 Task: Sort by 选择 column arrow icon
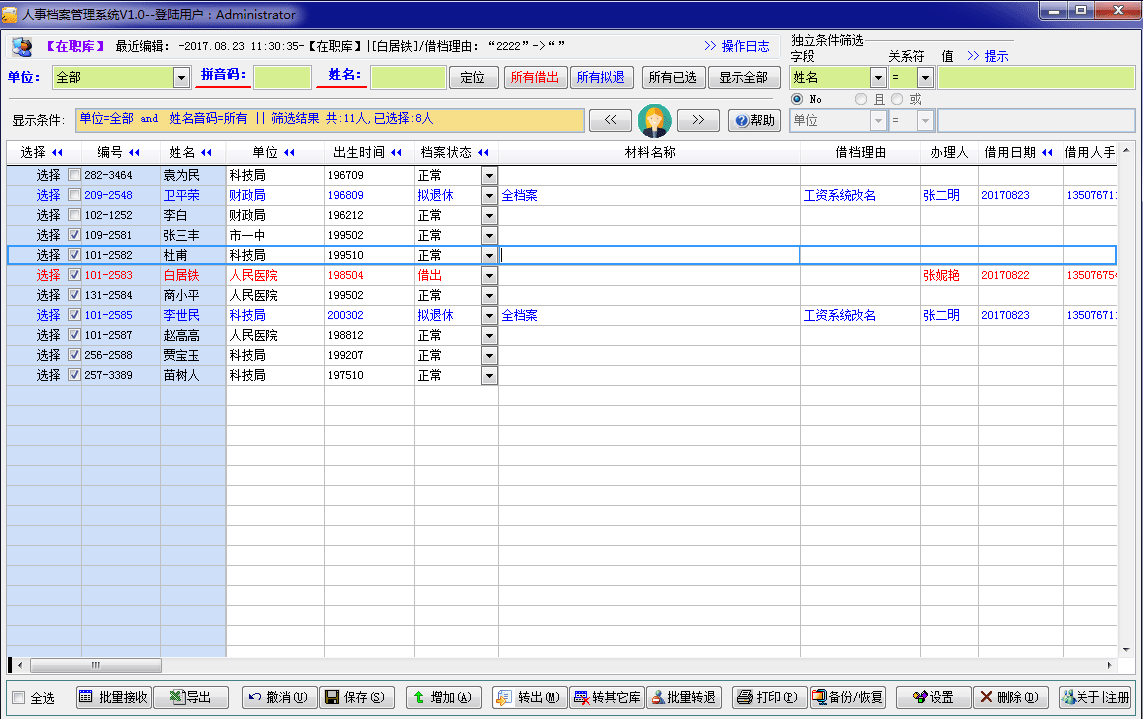click(x=58, y=152)
